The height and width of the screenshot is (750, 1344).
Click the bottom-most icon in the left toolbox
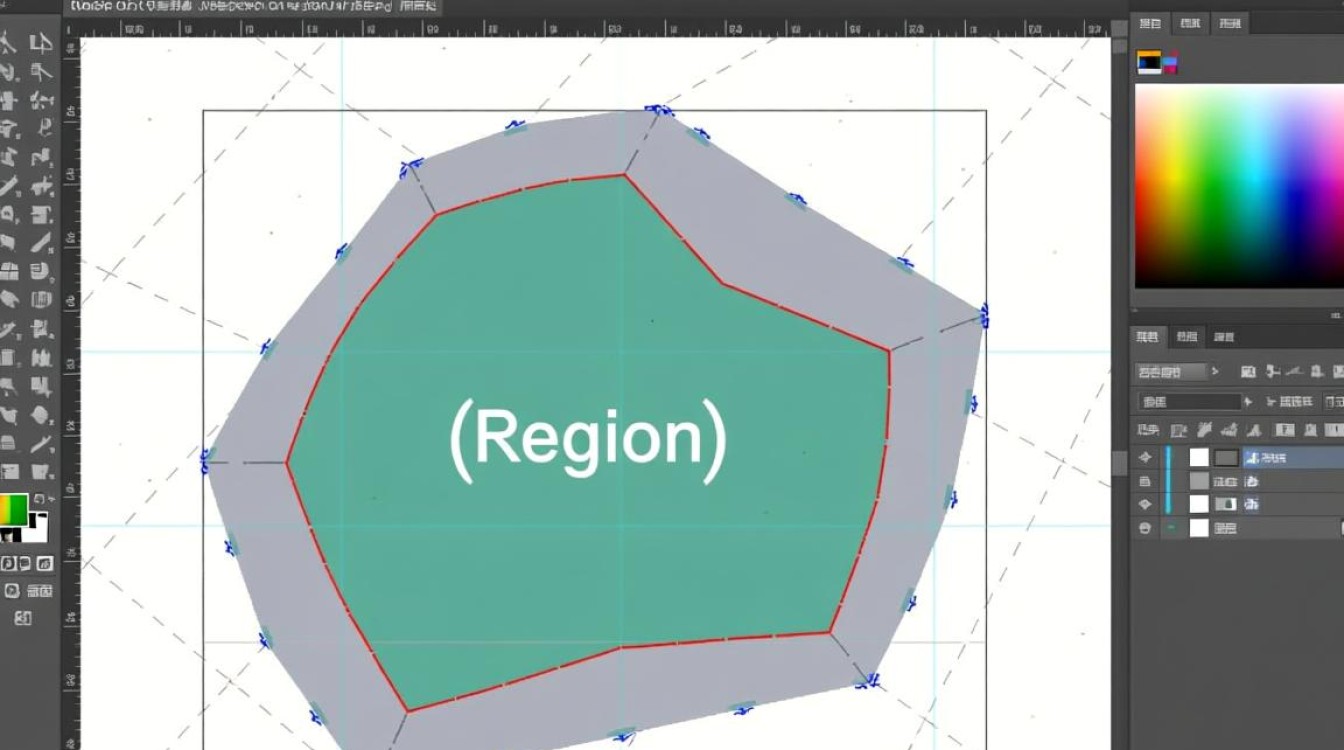tap(21, 618)
